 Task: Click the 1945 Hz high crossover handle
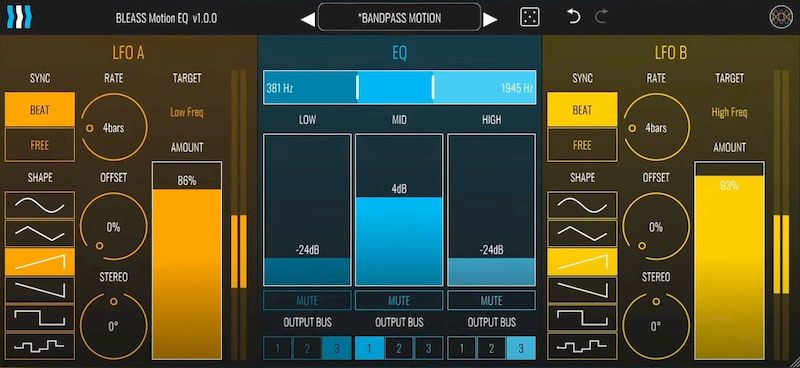433,87
